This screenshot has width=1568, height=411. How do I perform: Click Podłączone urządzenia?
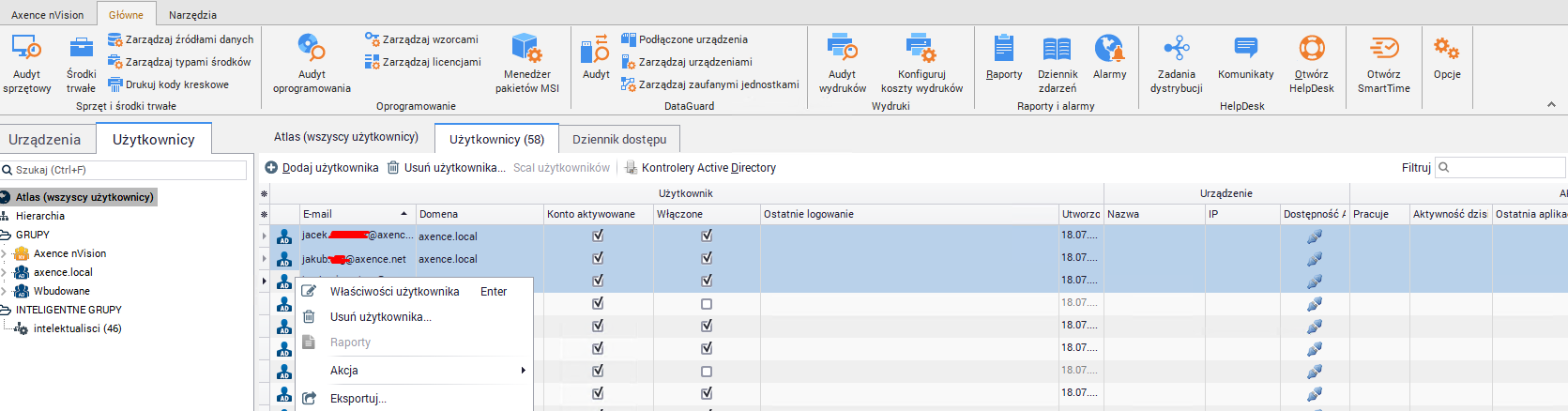[x=684, y=39]
